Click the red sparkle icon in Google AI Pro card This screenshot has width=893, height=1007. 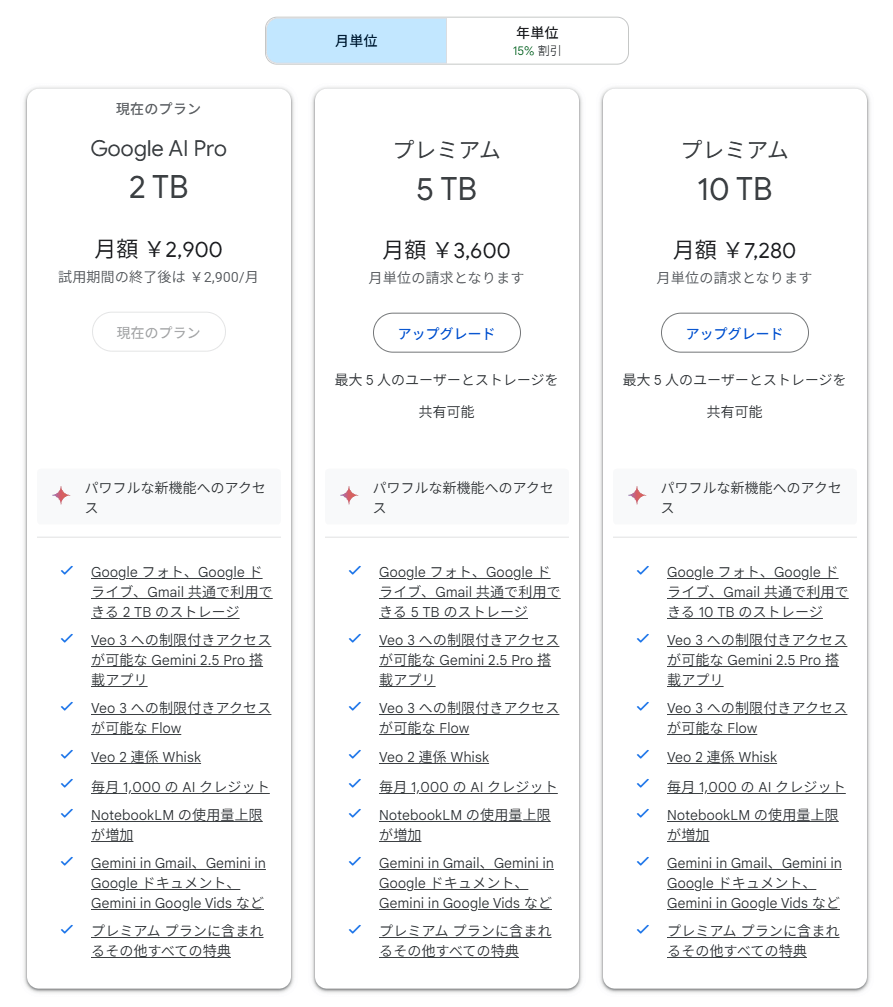coord(61,495)
